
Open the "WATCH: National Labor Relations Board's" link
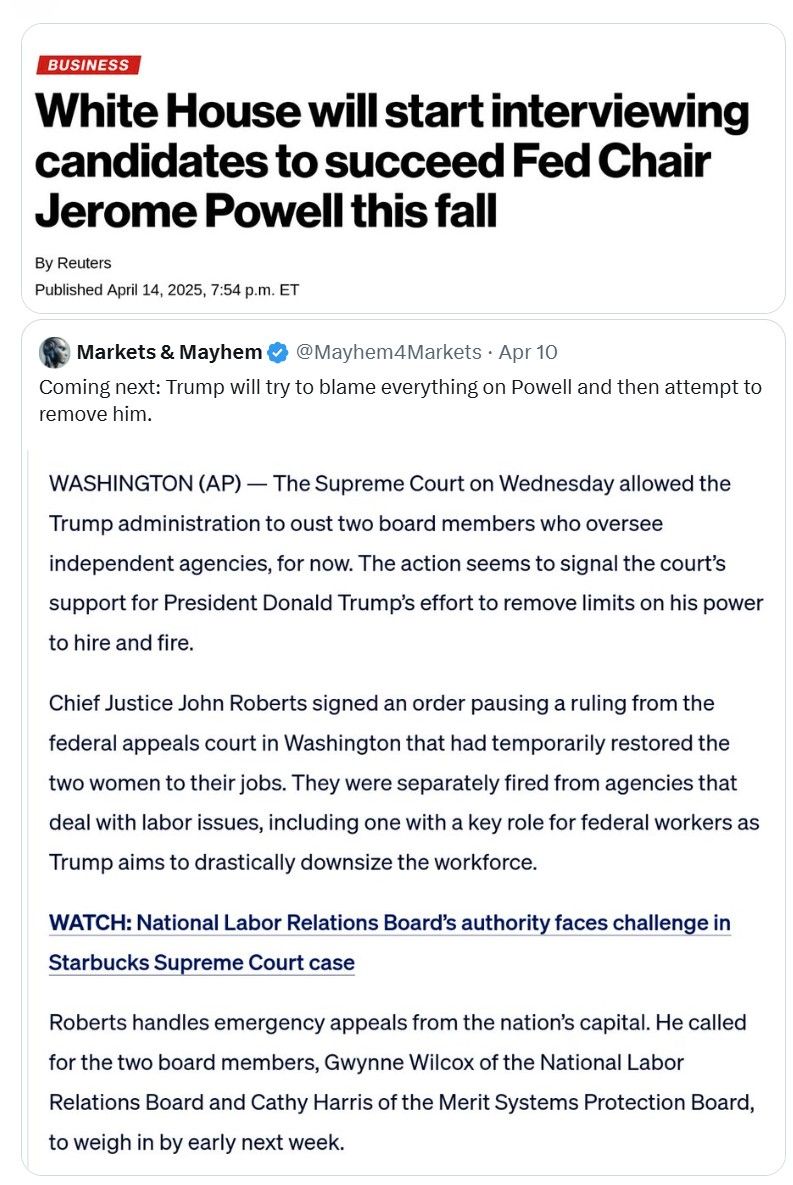[x=390, y=923]
